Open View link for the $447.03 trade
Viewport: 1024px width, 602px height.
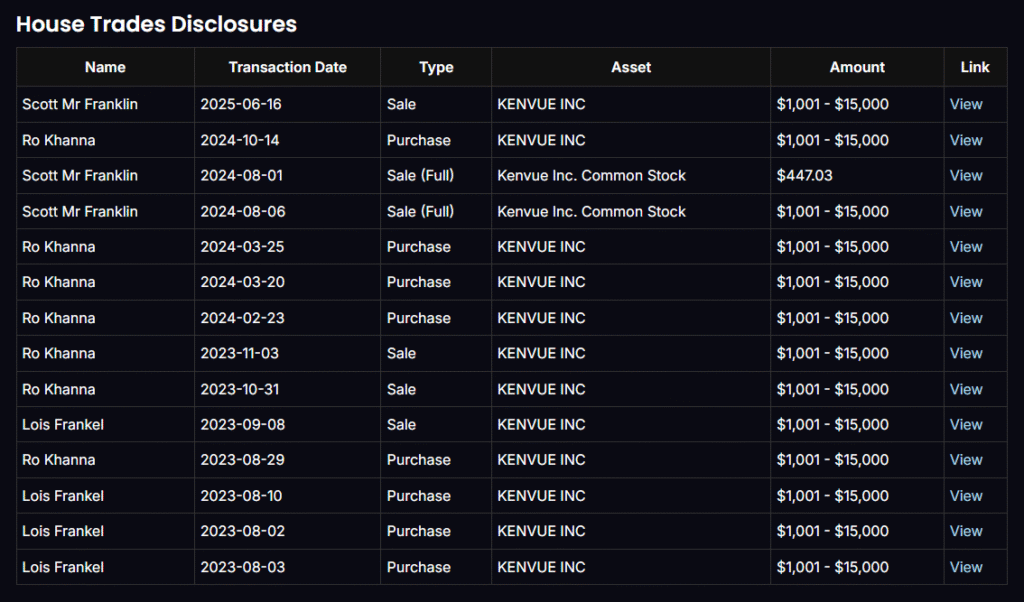click(x=966, y=175)
